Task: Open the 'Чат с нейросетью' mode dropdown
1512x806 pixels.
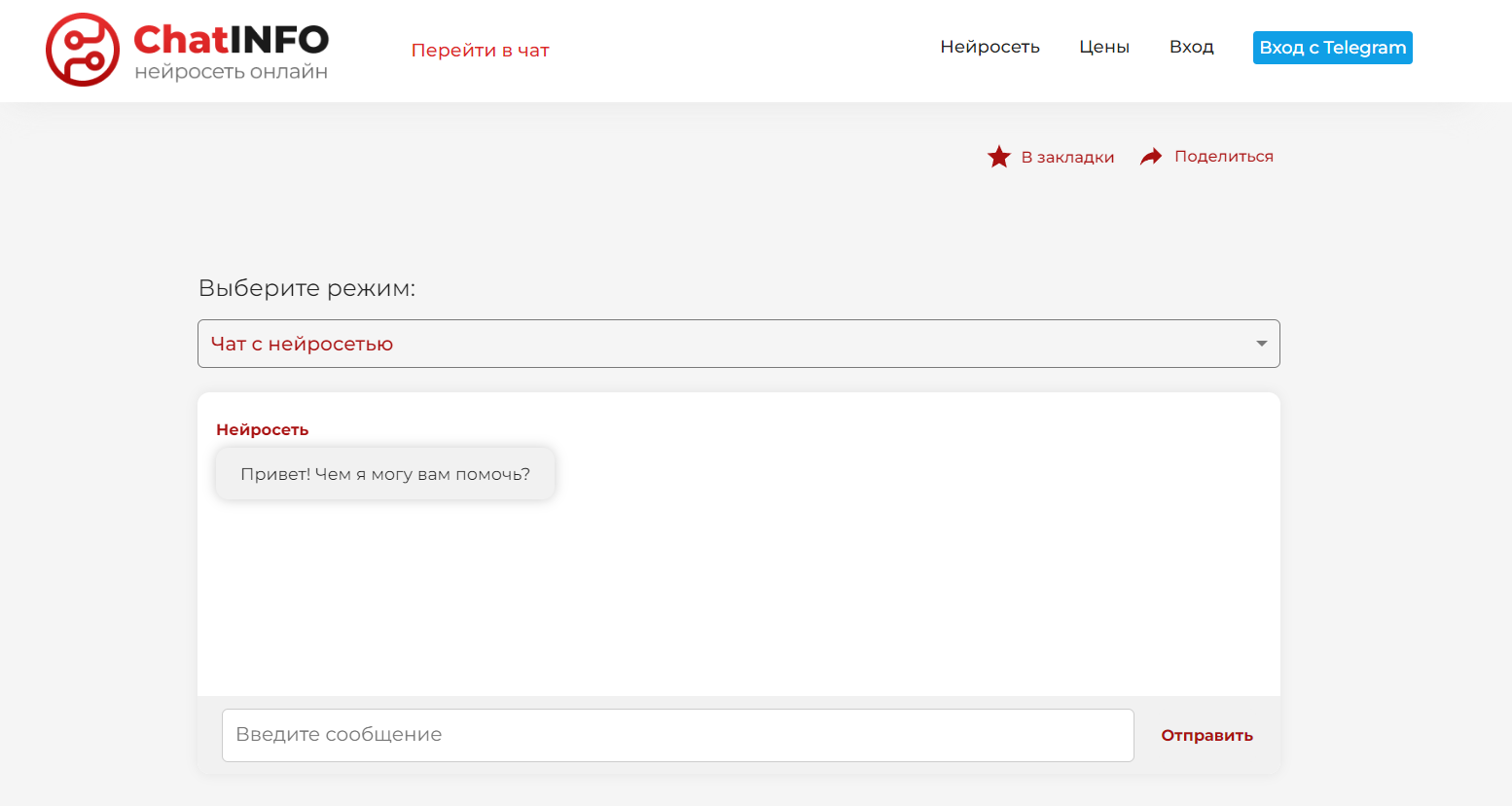Action: pyautogui.click(x=738, y=344)
